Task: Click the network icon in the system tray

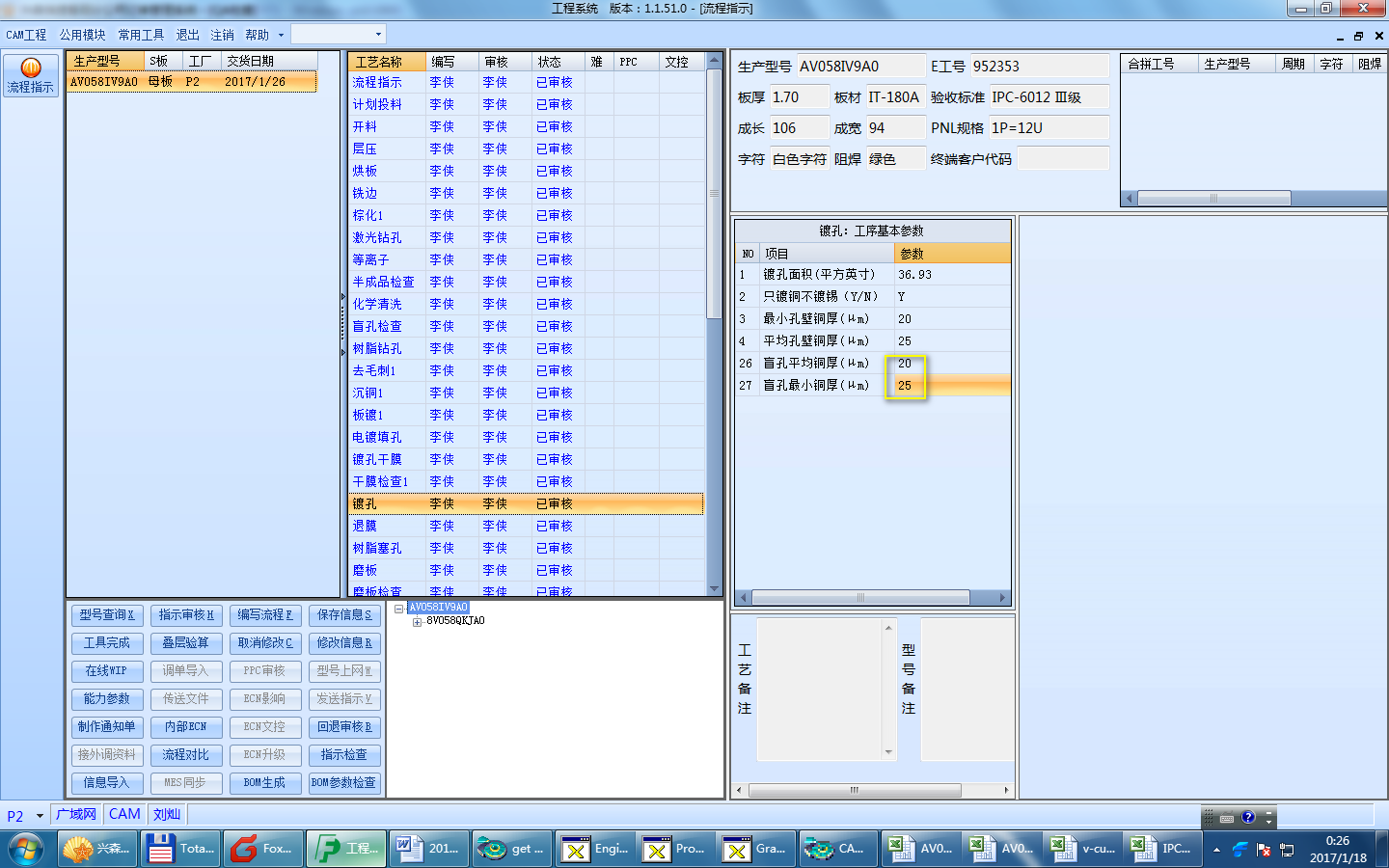Action: 1287,850
